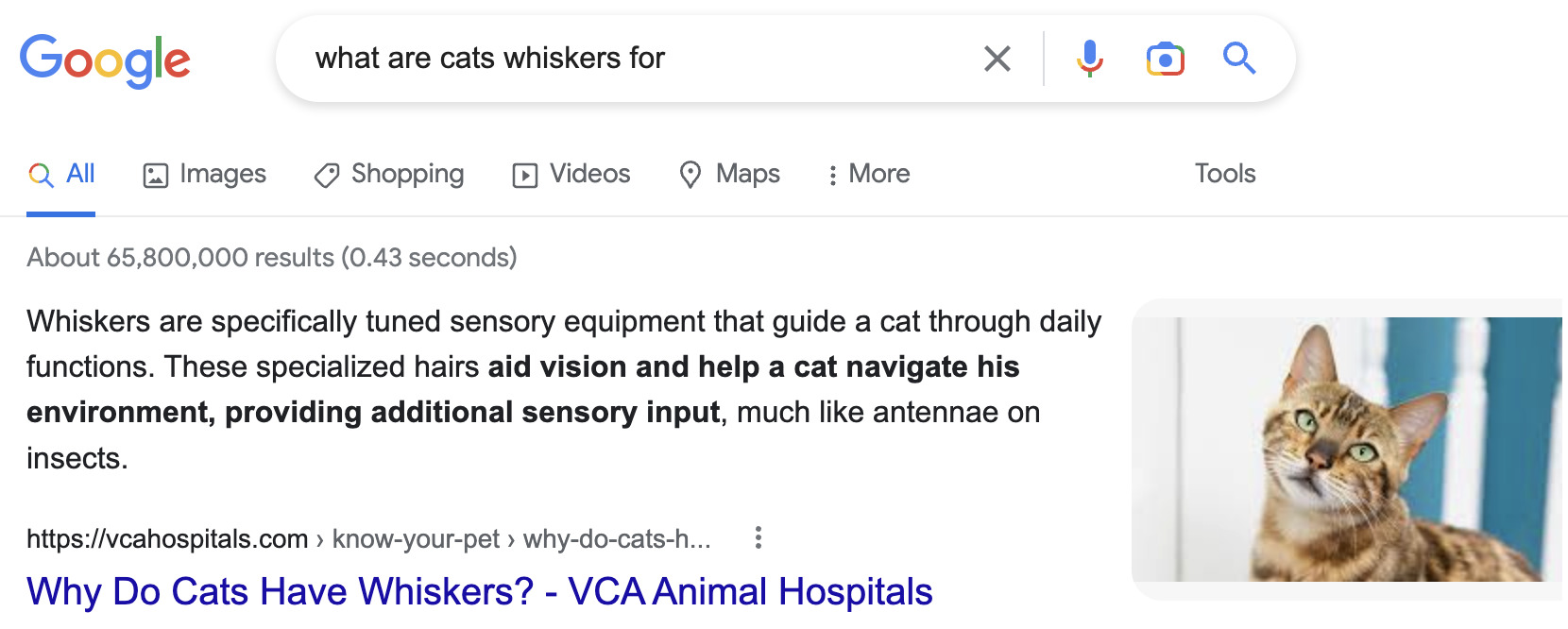Open the Images tab icon
Image resolution: width=1568 pixels, height=629 pixels.
pos(154,174)
